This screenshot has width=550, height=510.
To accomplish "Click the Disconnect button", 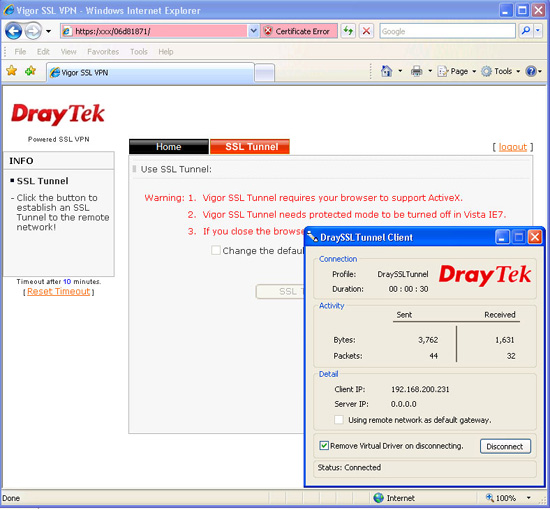I will coord(505,447).
